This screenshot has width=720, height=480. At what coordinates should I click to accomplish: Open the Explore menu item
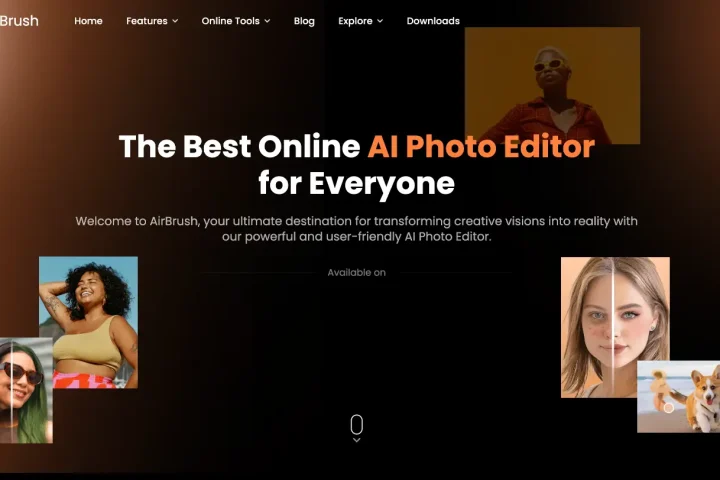coord(355,21)
